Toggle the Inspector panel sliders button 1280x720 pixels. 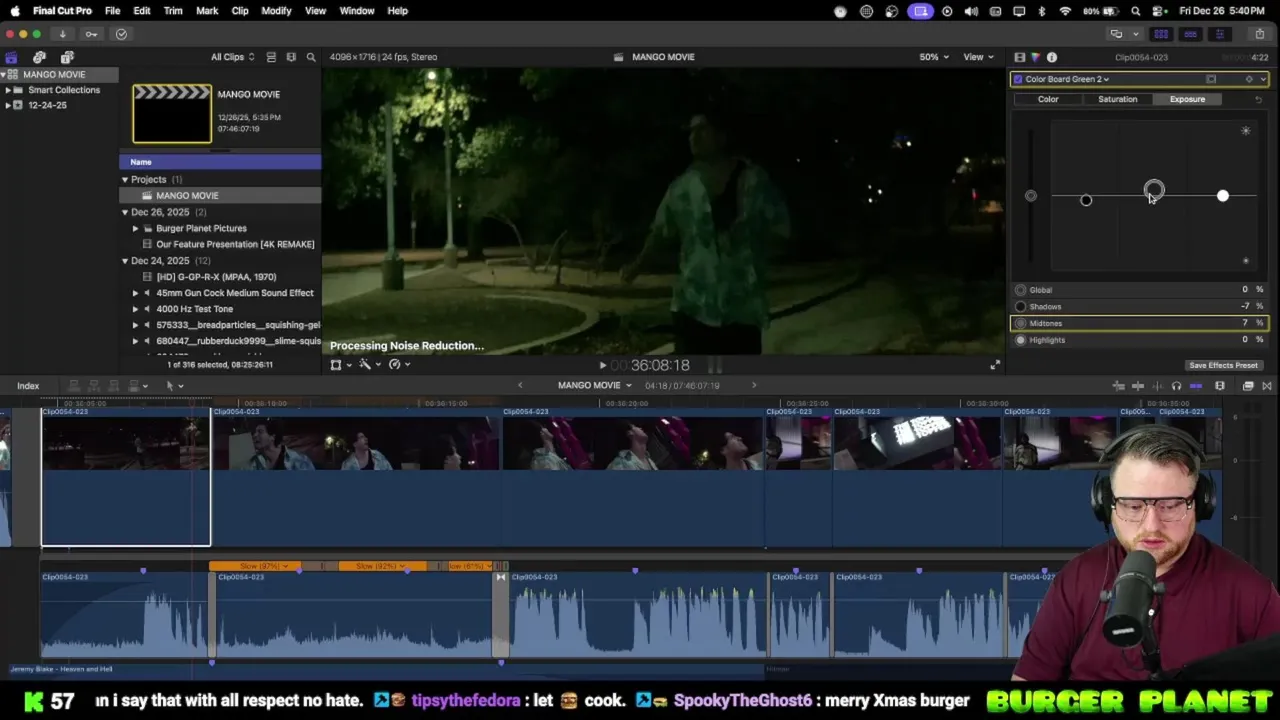(1219, 34)
